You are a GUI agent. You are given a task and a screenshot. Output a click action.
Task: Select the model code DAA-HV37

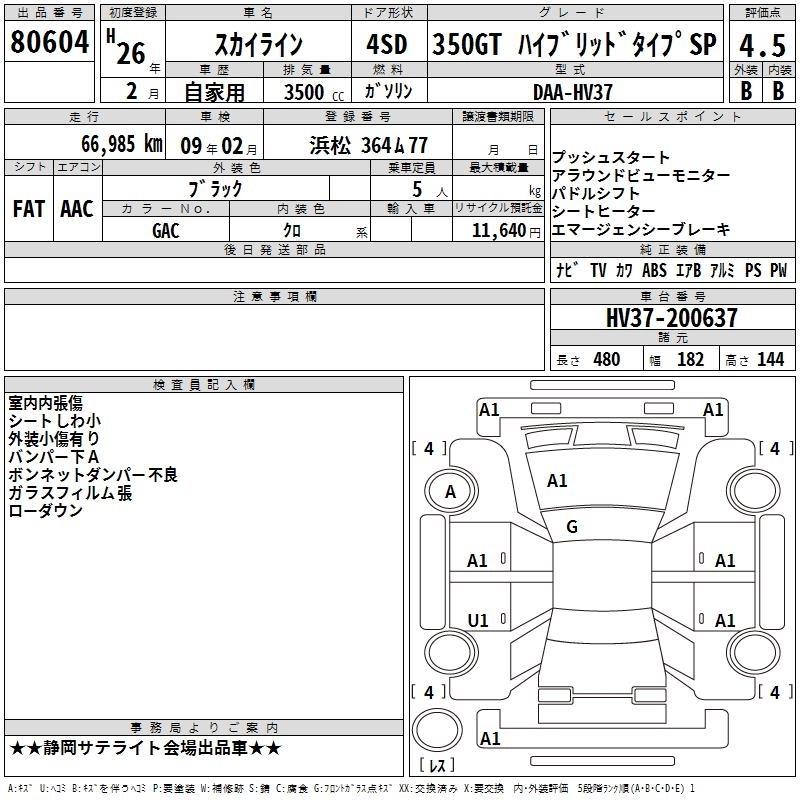573,91
